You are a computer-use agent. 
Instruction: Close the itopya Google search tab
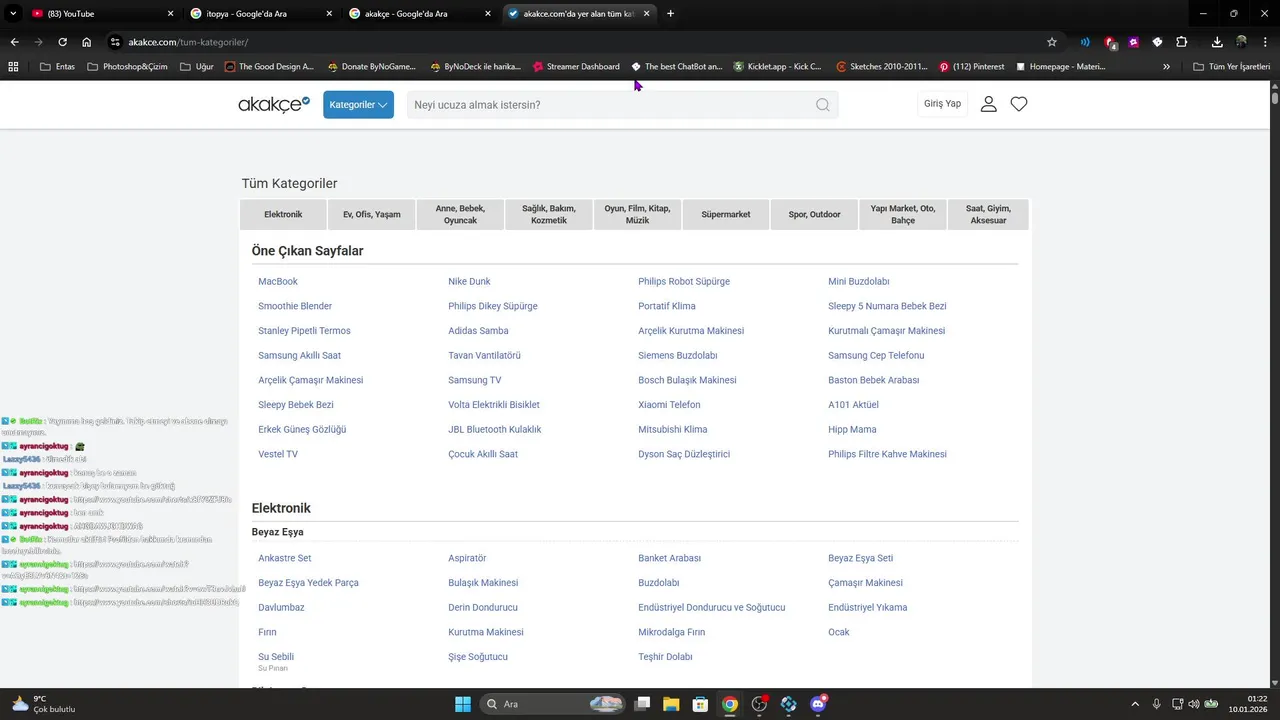pyautogui.click(x=329, y=14)
